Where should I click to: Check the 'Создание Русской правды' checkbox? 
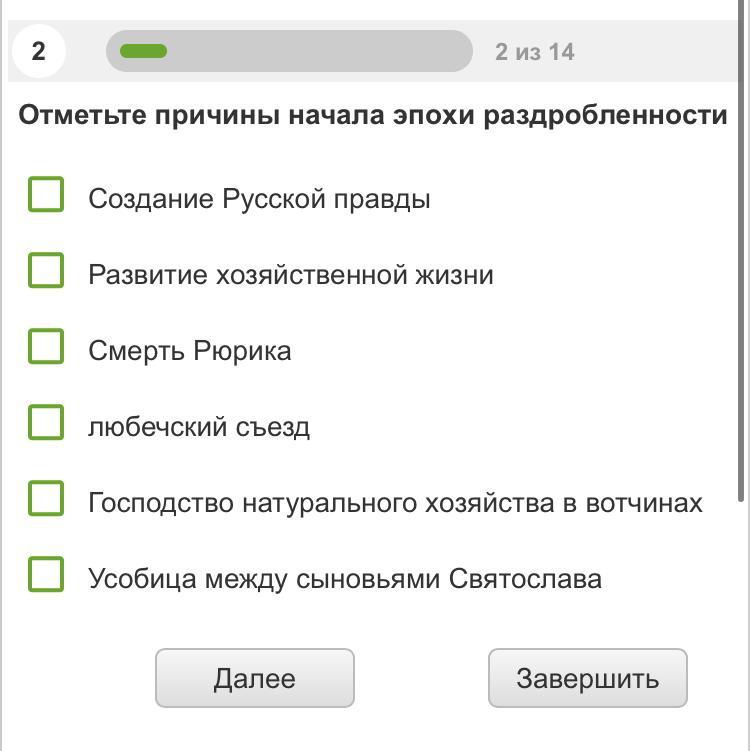click(46, 195)
